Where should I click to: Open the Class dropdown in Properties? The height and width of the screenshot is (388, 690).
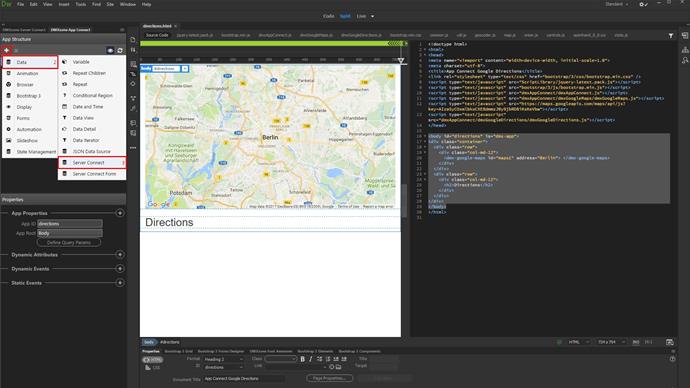[281, 359]
